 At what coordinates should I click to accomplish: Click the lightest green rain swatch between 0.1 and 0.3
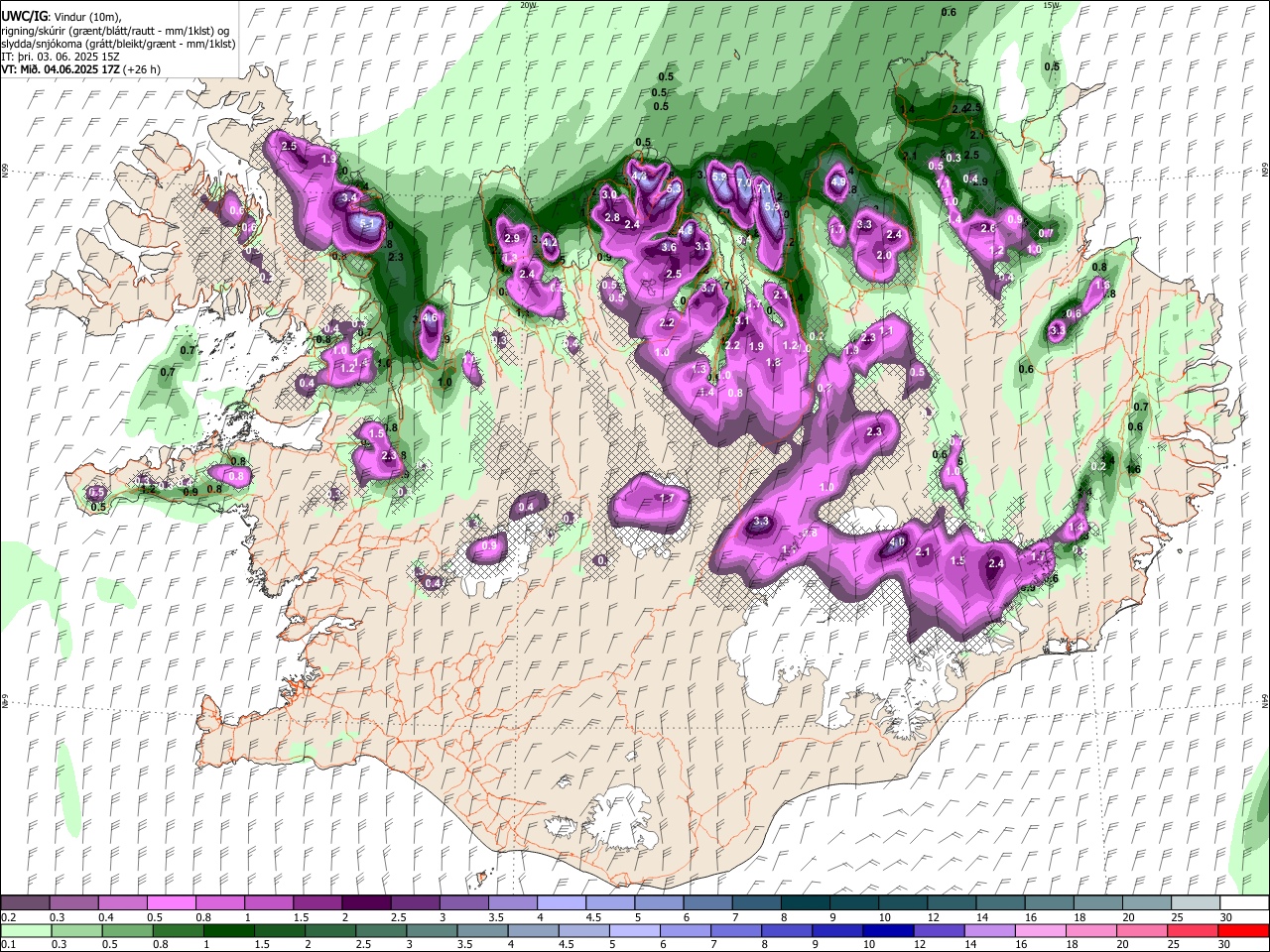25,931
